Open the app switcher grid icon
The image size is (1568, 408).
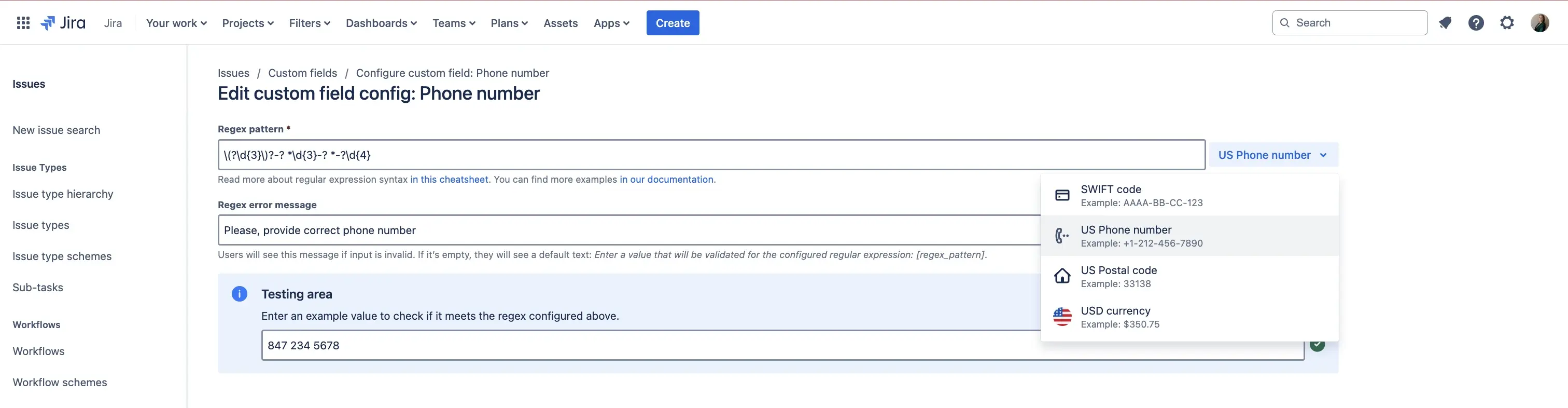(x=23, y=23)
